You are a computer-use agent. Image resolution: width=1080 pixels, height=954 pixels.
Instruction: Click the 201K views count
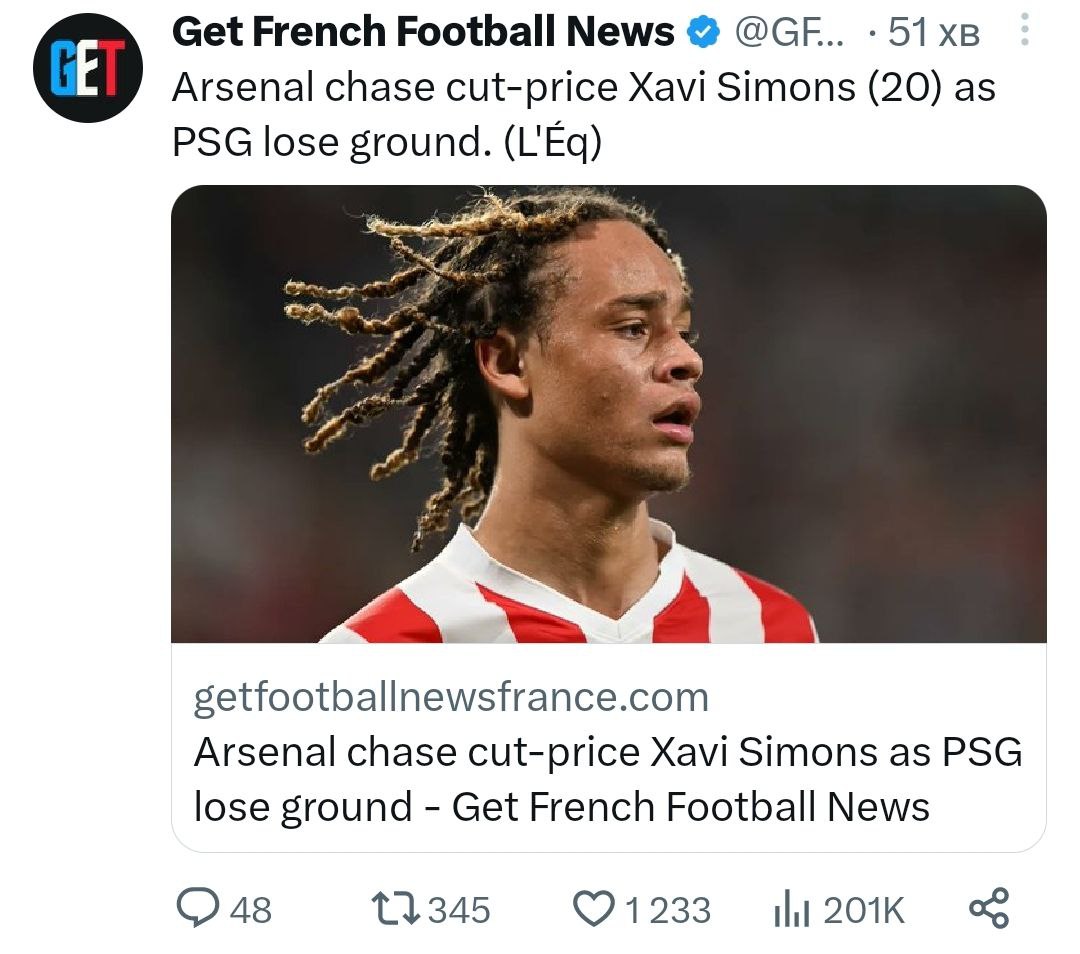(864, 910)
